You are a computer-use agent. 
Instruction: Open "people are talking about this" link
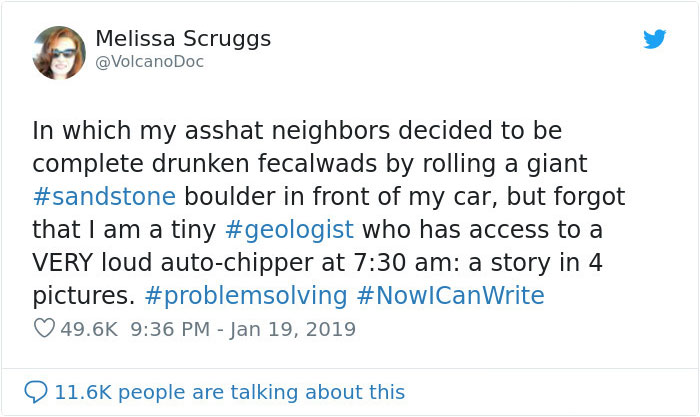[x=263, y=392]
